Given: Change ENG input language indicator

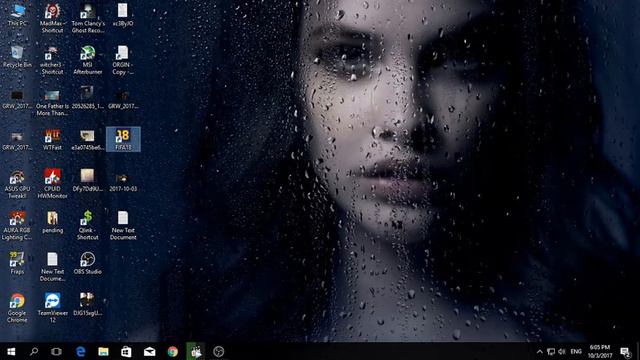Looking at the screenshot, I should (576, 351).
